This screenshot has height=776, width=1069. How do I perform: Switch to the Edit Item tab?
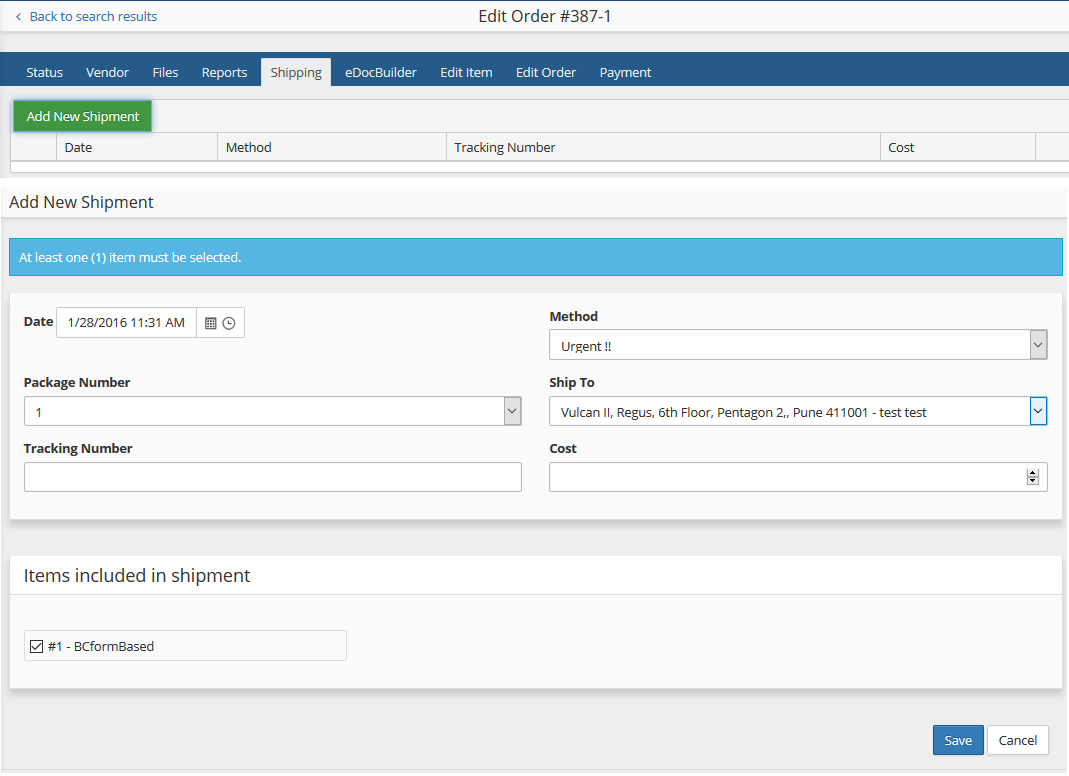coord(466,72)
